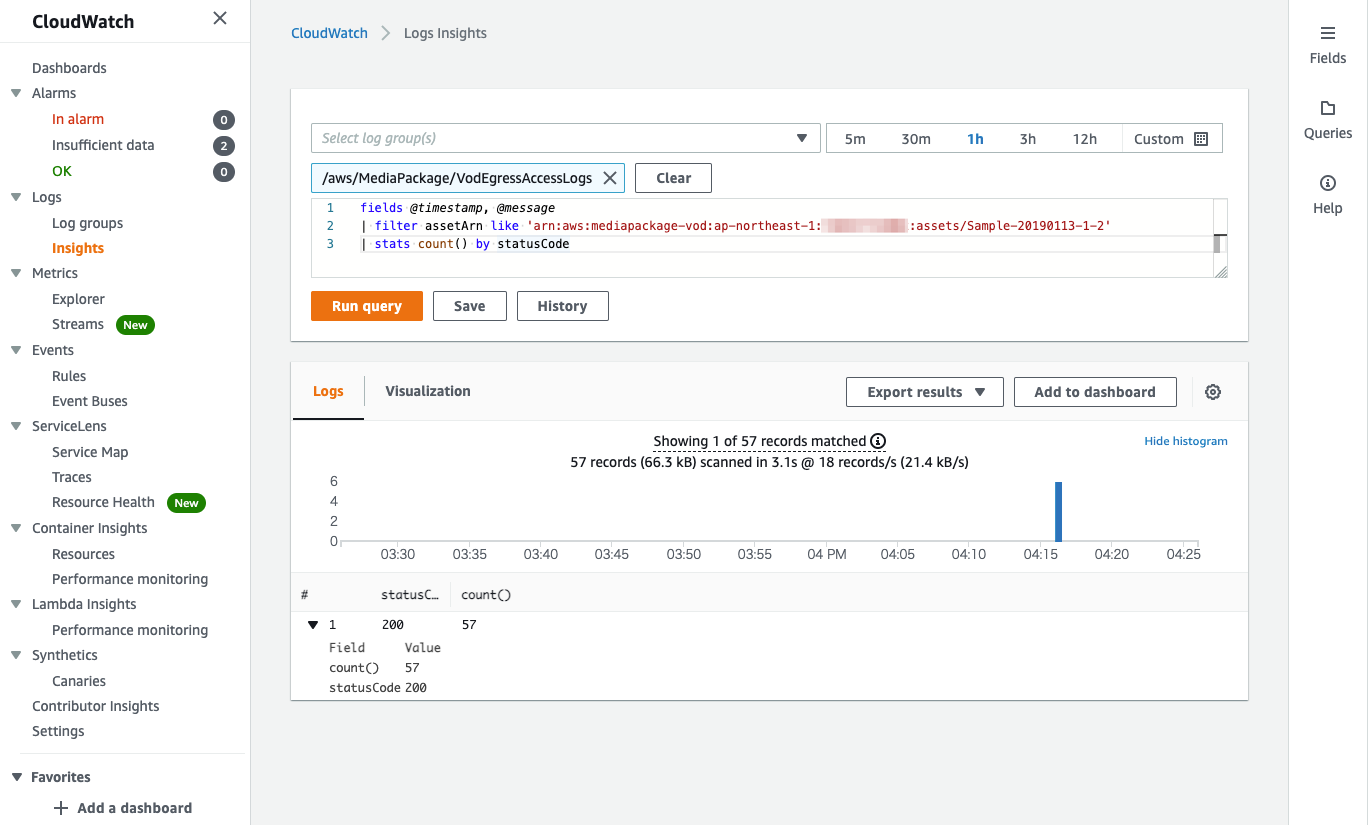This screenshot has width=1368, height=825.
Task: Open Resources under Container Insights
Action: (x=83, y=554)
